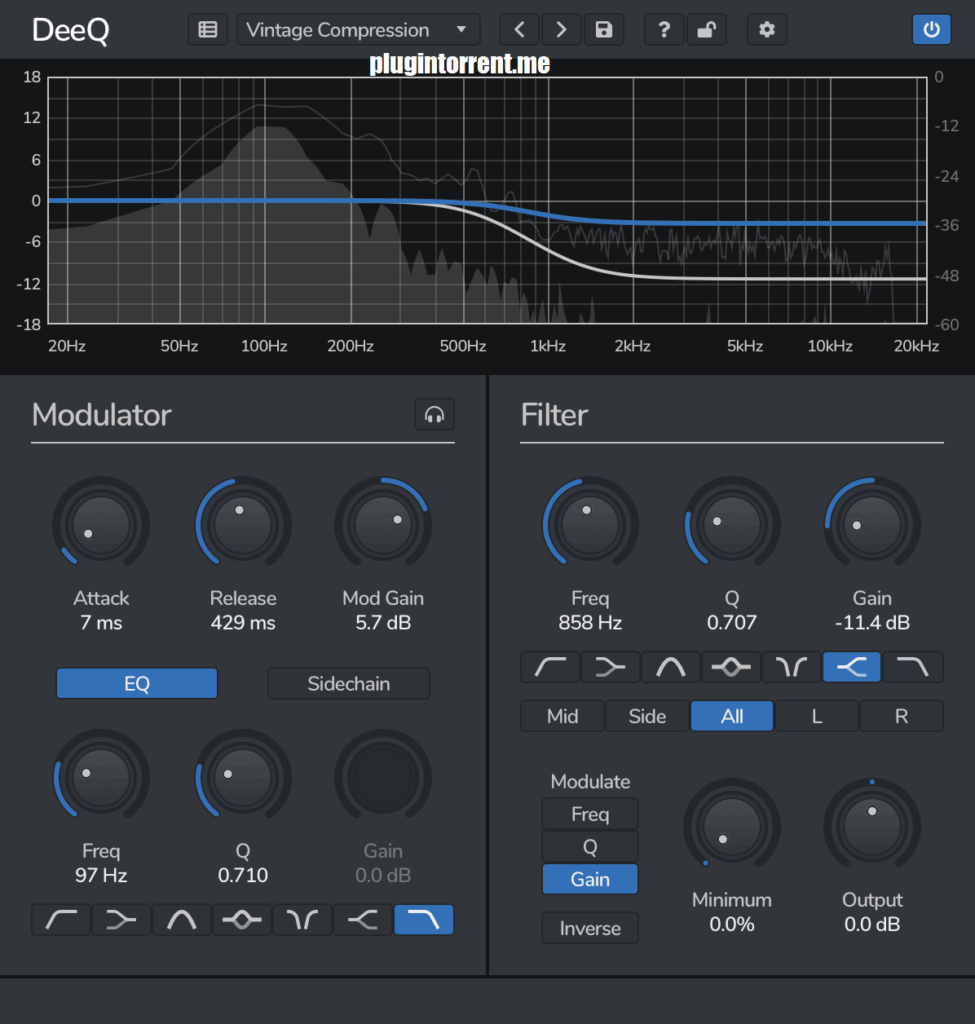Click the Output knob
The height and width of the screenshot is (1024, 975).
pos(872,826)
